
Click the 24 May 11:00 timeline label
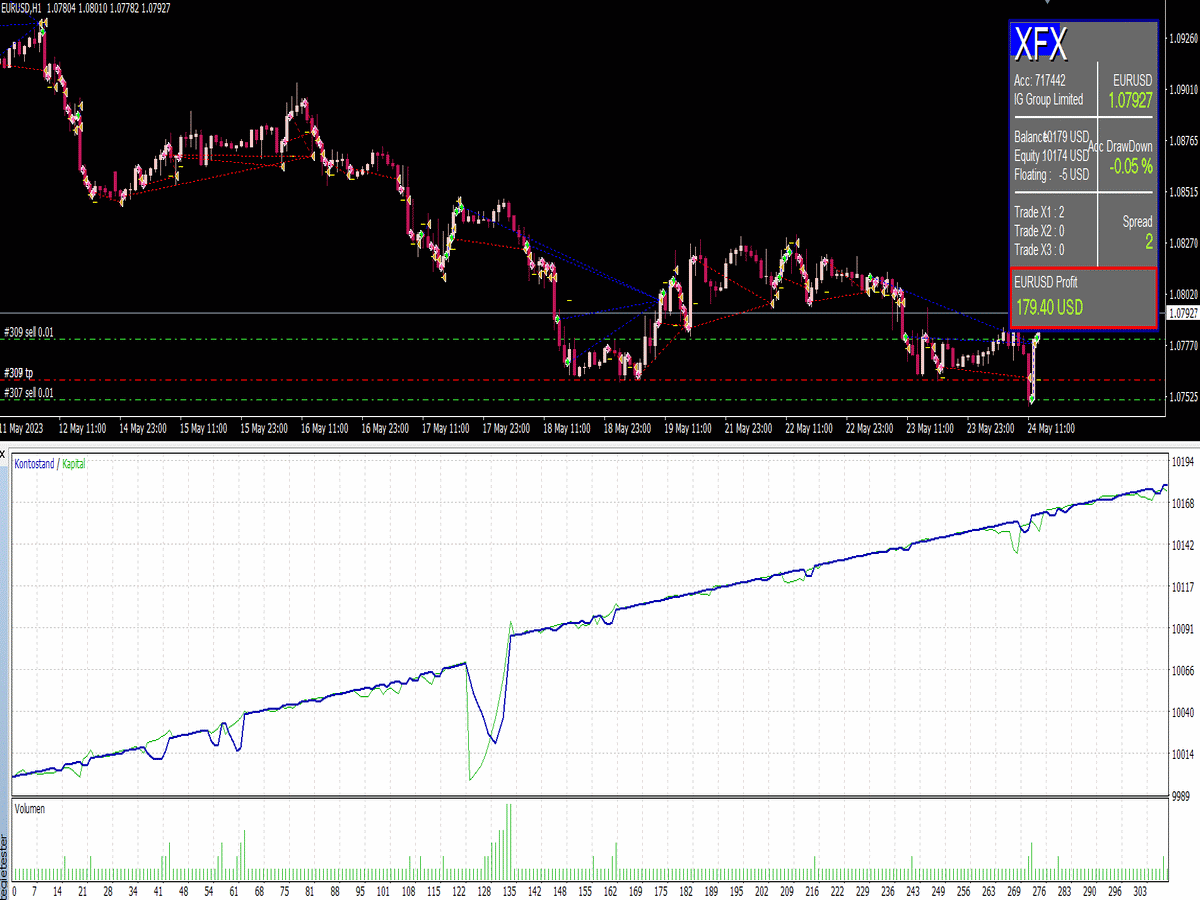[1049, 428]
